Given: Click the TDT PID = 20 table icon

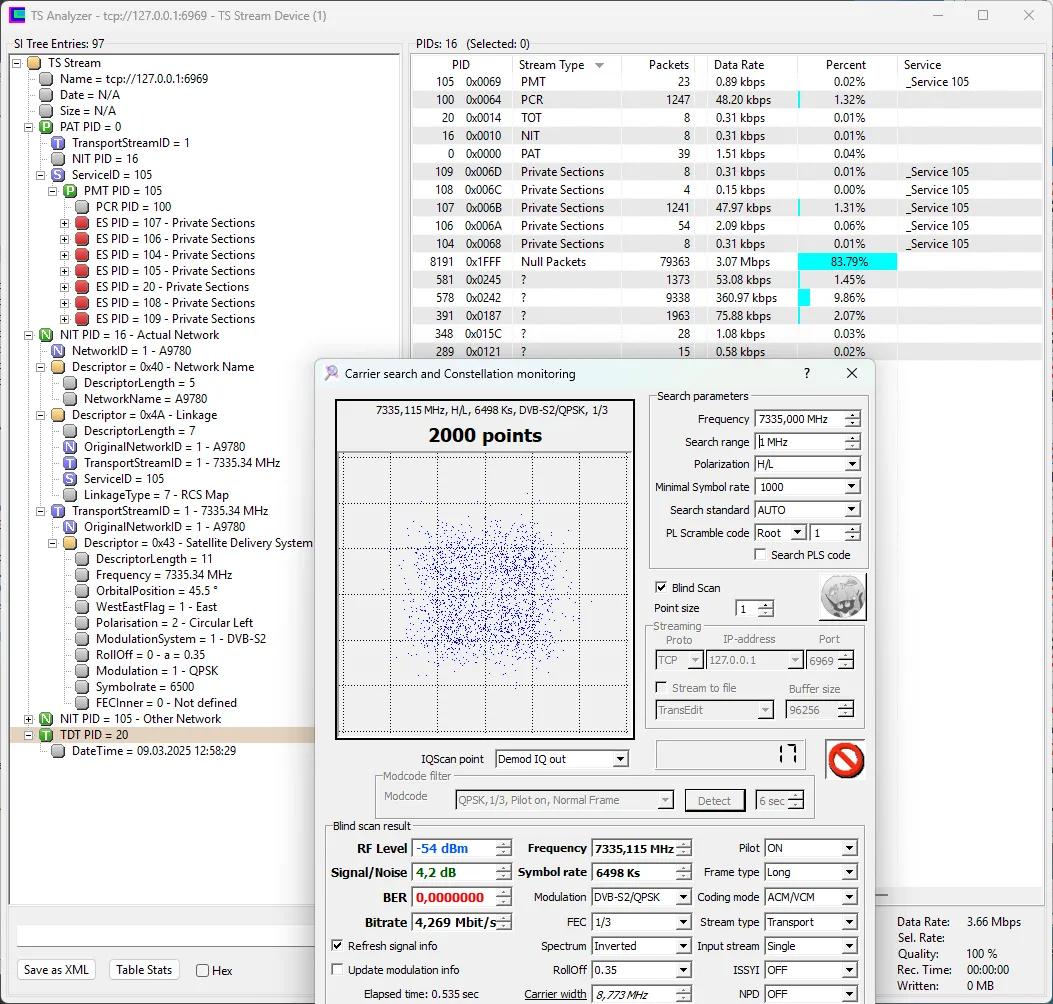Looking at the screenshot, I should (46, 735).
